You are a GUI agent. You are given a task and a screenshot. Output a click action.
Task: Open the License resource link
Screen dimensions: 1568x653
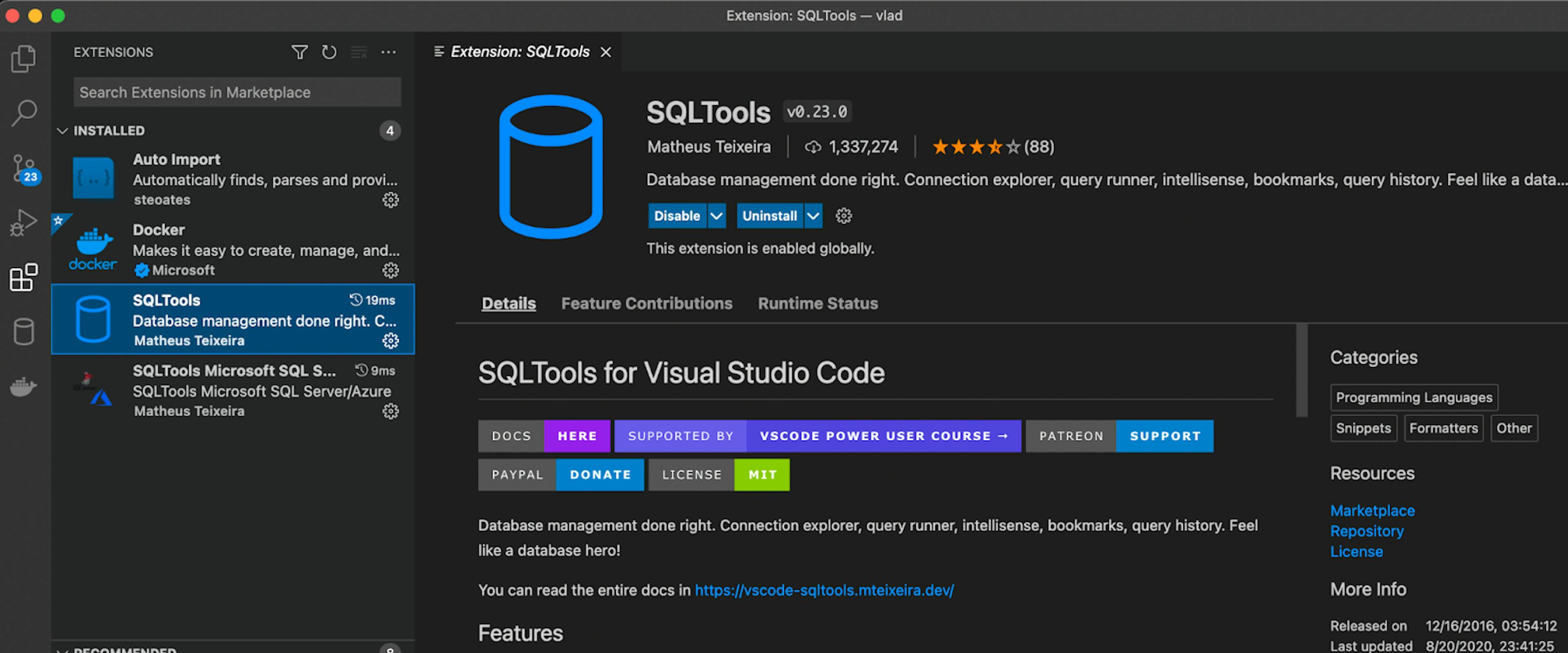(1356, 551)
